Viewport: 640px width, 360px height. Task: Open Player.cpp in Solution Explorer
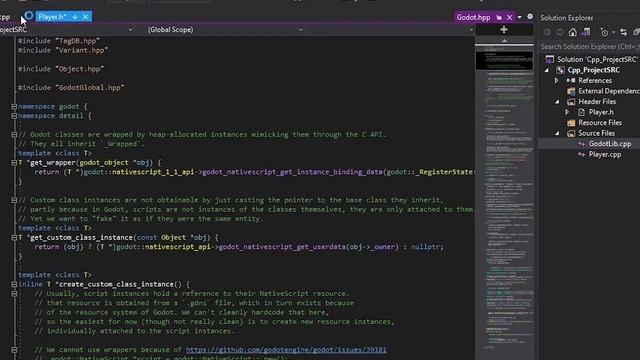tap(605, 154)
